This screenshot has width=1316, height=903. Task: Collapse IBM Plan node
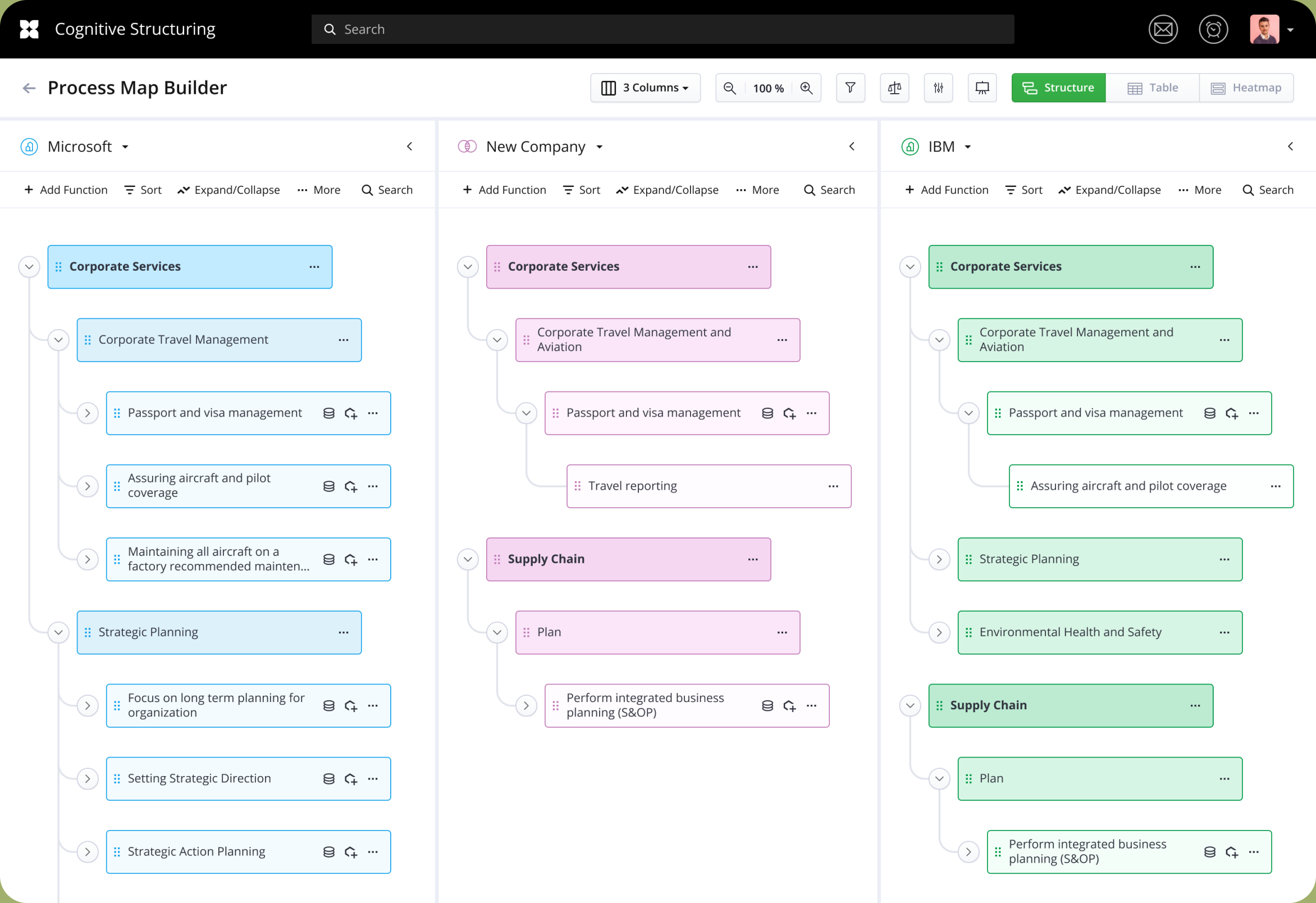click(939, 778)
